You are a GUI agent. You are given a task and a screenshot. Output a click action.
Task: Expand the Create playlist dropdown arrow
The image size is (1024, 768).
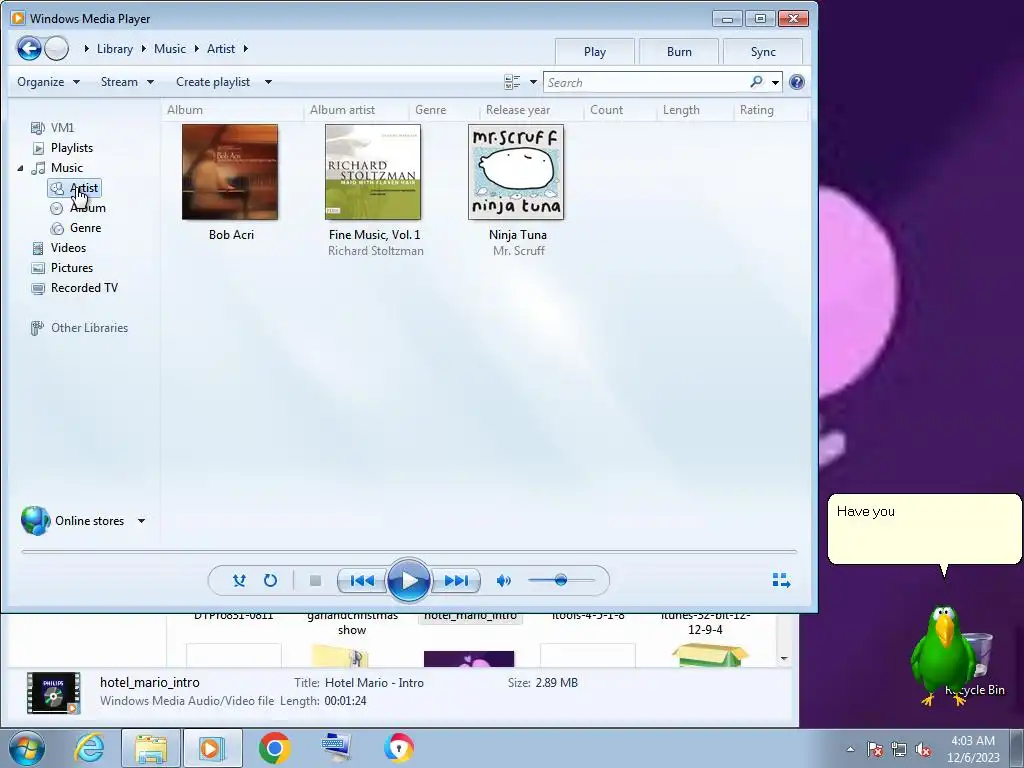(268, 82)
